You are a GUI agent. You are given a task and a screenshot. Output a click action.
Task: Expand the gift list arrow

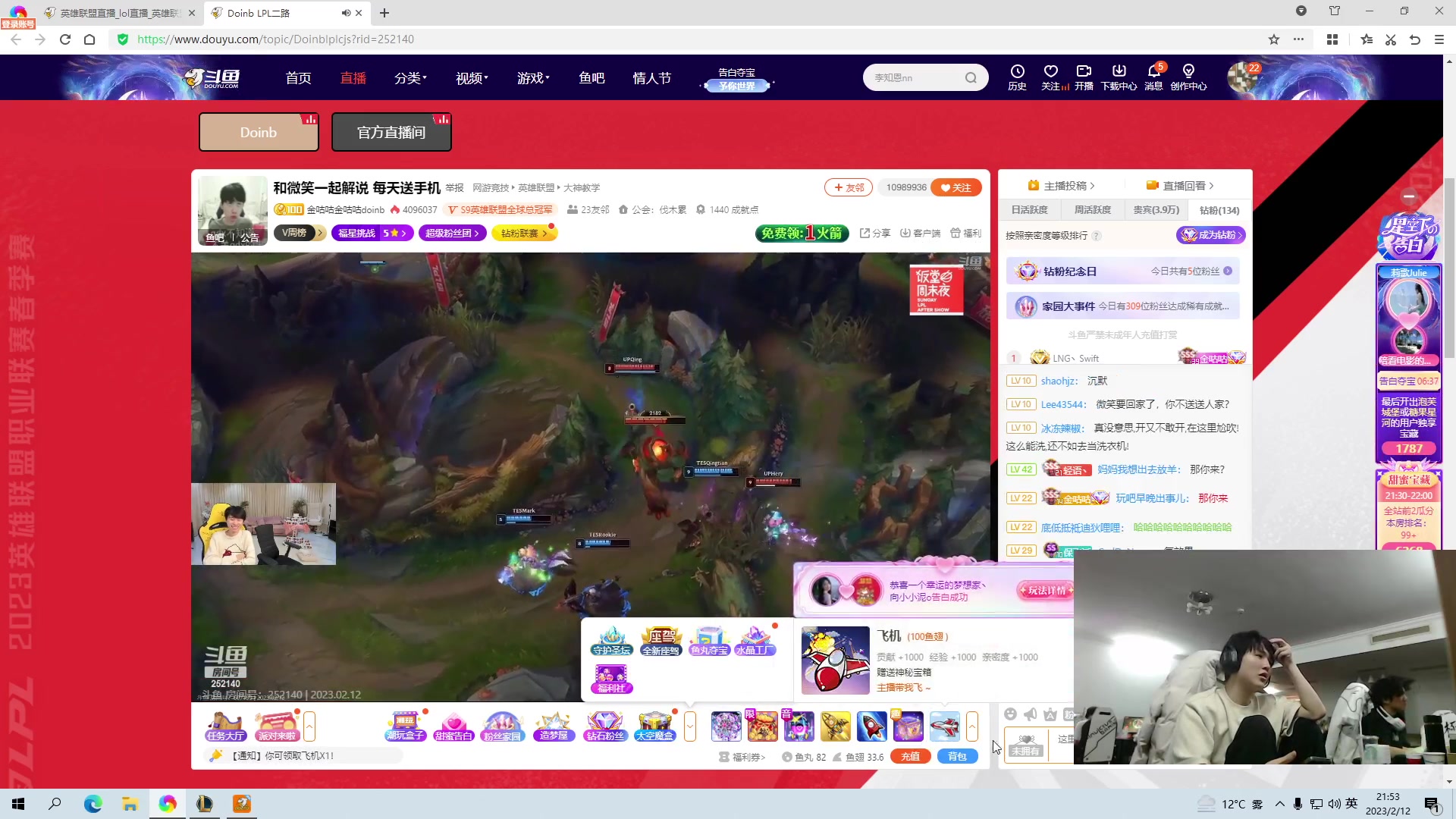tap(972, 726)
